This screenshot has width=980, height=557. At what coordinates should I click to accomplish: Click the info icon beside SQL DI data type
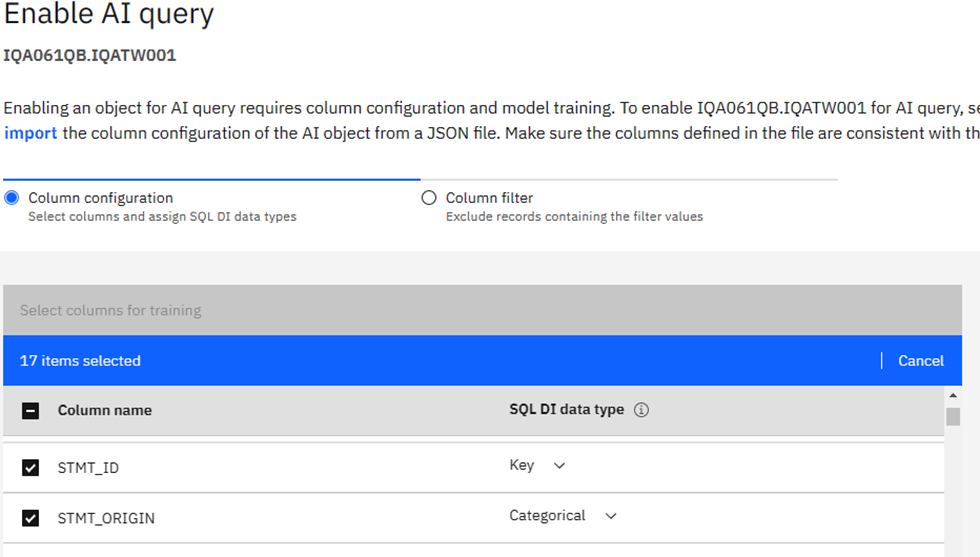tap(642, 410)
